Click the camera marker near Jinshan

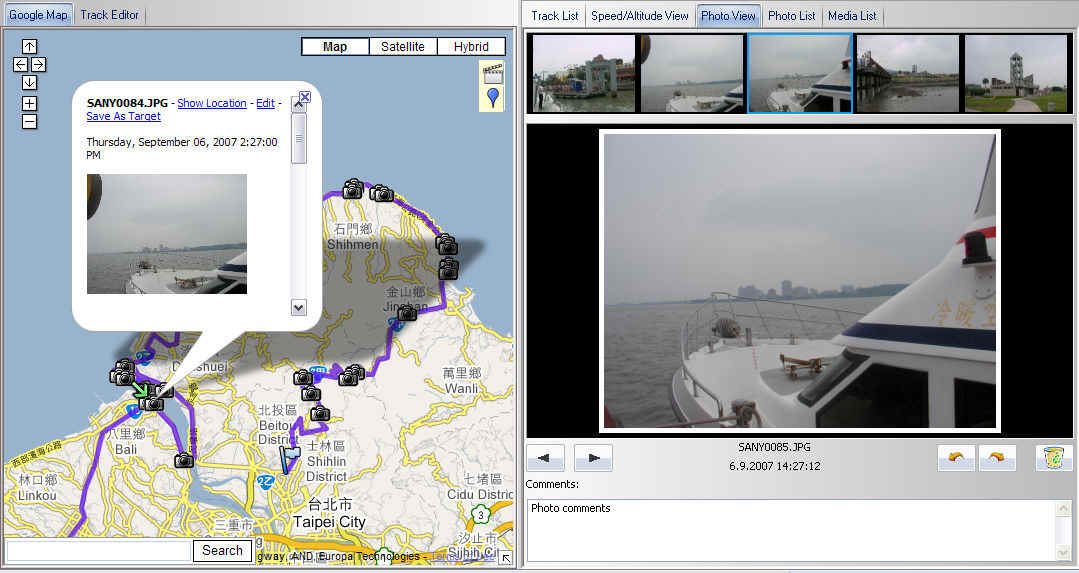[407, 314]
